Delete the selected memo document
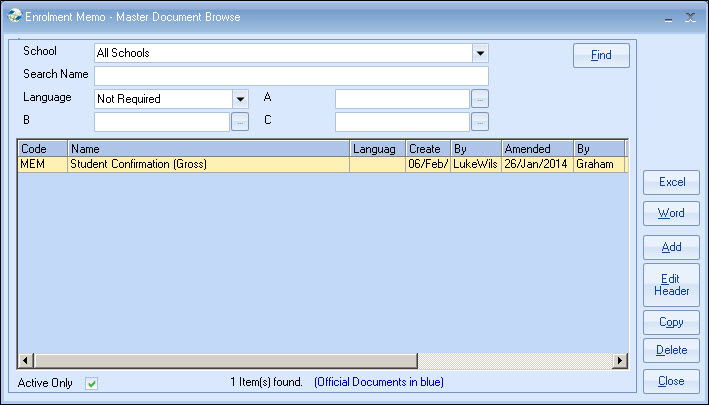This screenshot has height=405, width=709. pos(671,350)
